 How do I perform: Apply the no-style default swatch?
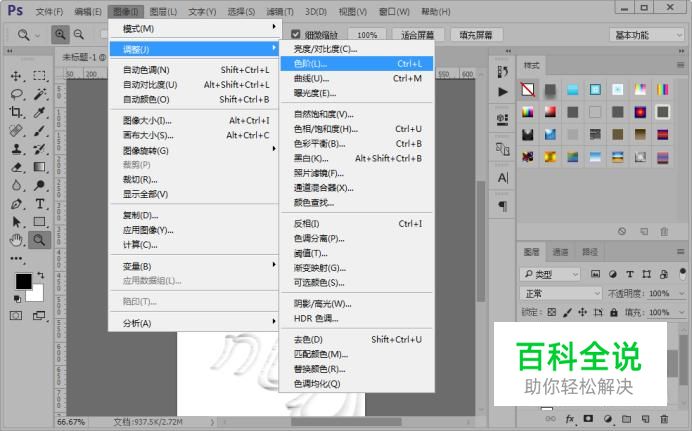pos(528,90)
